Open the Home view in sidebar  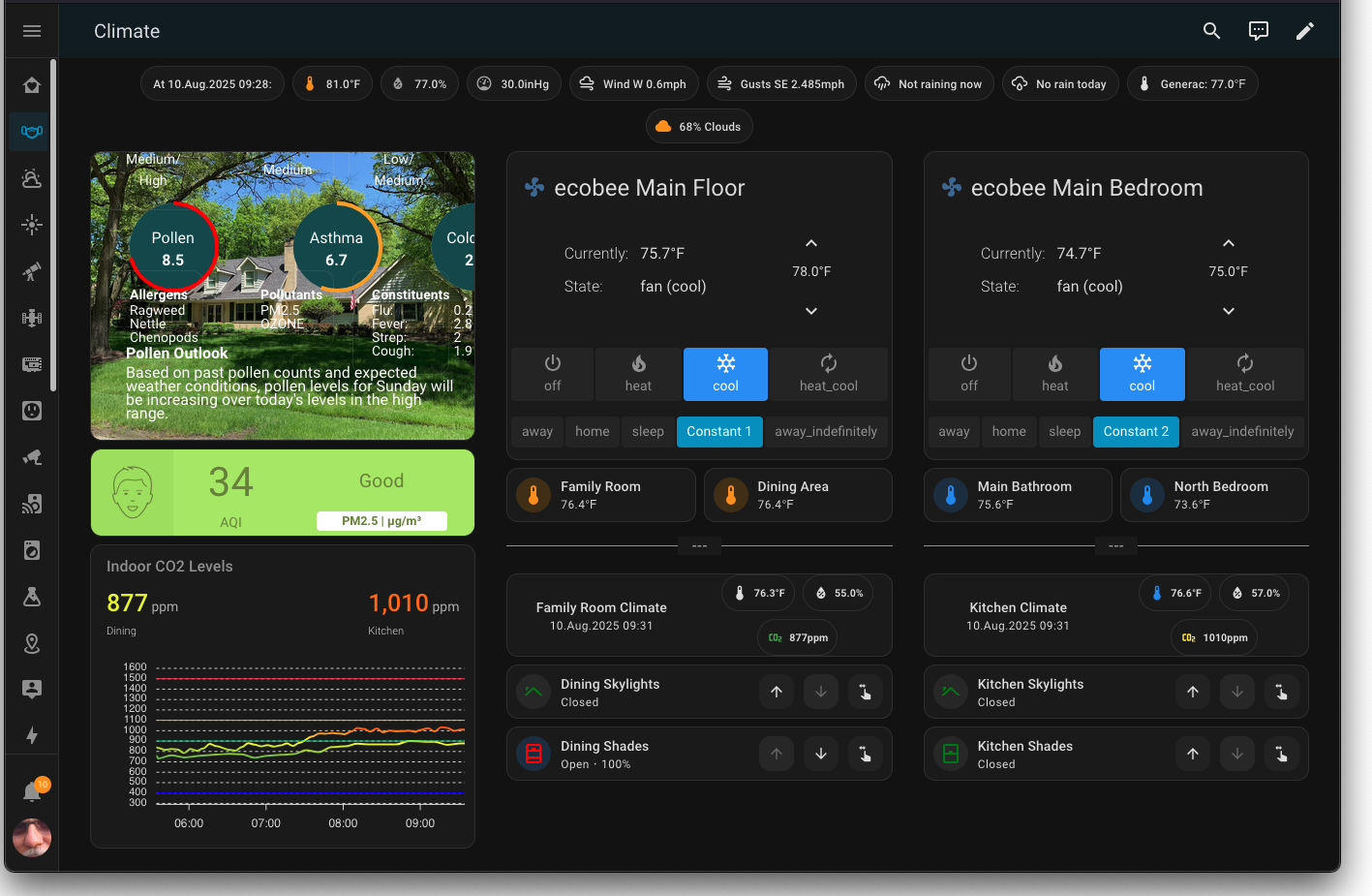(32, 85)
